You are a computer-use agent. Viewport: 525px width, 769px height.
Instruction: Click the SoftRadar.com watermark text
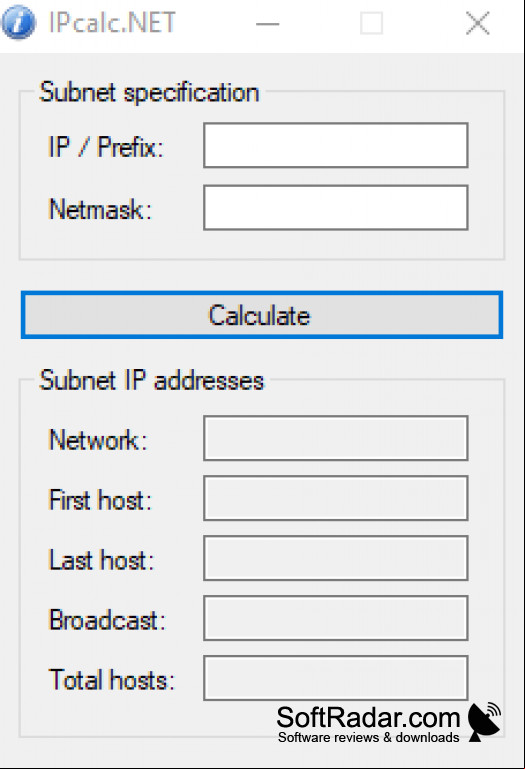coord(368,718)
